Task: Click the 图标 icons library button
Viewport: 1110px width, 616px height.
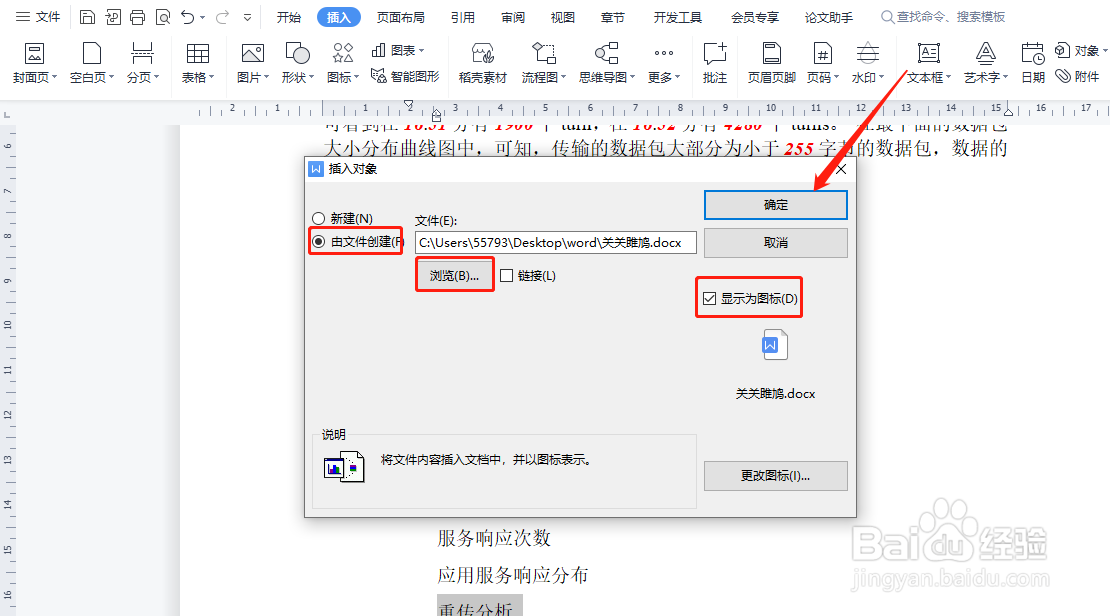Action: [343, 62]
